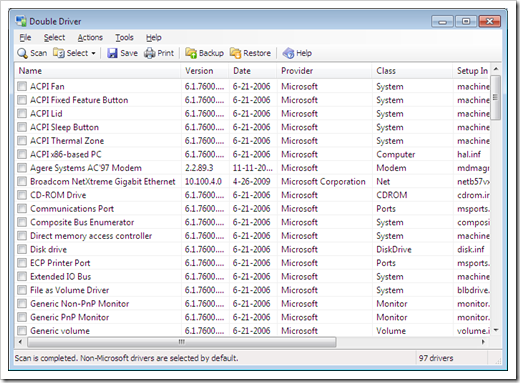The image size is (520, 383).
Task: Click the horizontal scrollbar right arrow
Action: (483, 342)
